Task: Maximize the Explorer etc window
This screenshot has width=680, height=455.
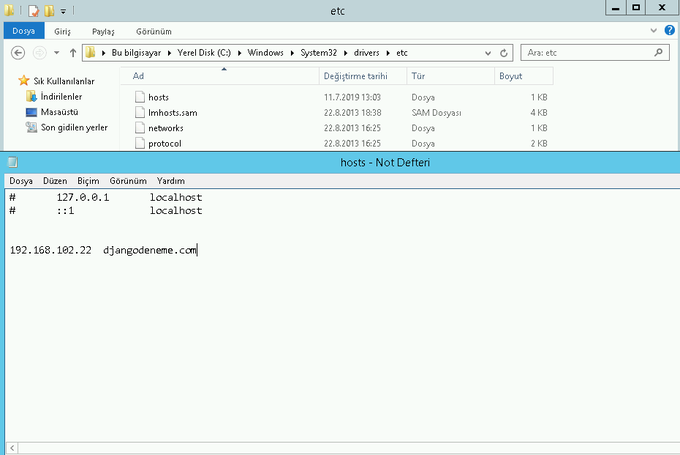Action: click(x=636, y=8)
